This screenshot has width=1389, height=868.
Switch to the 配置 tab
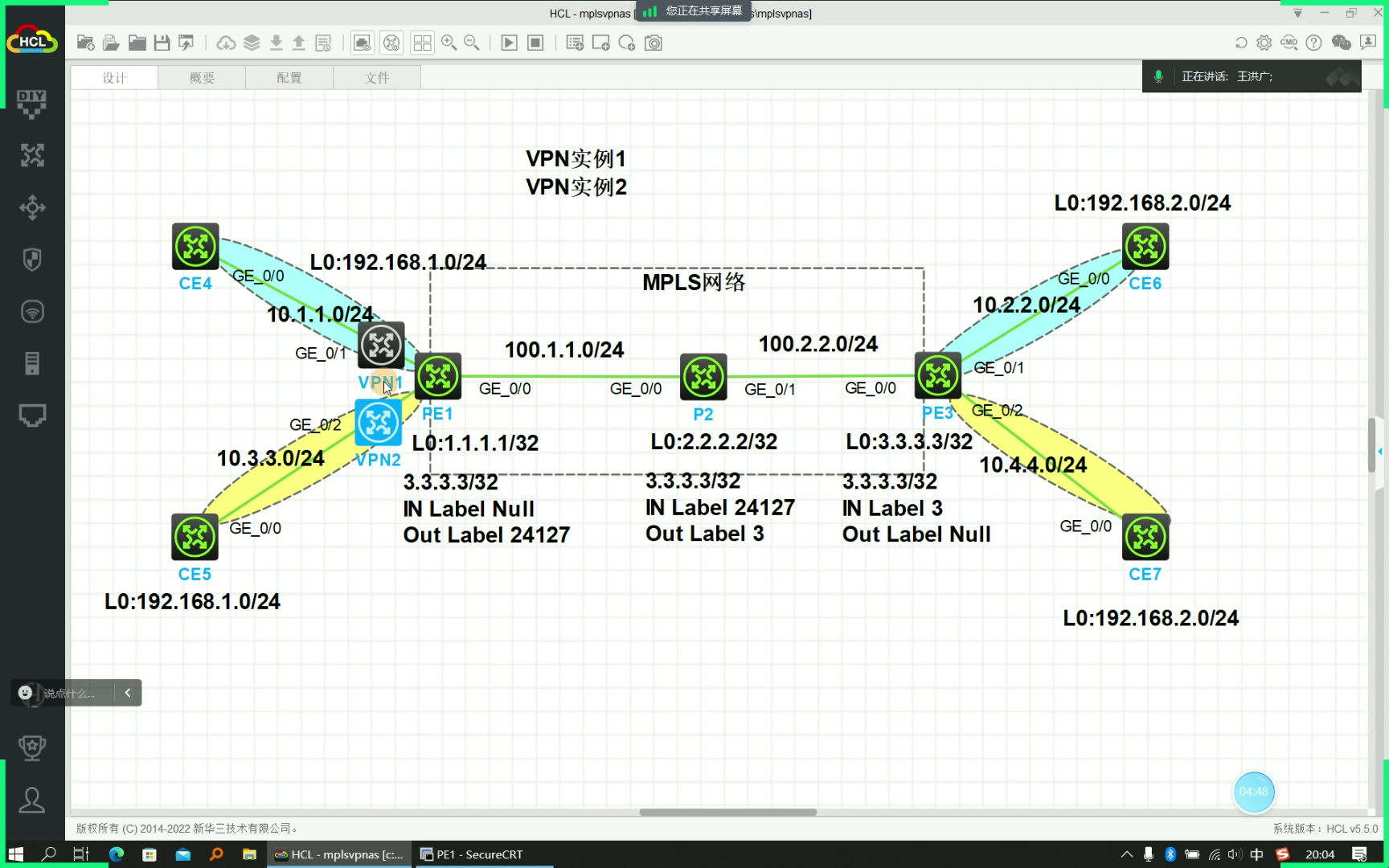coord(289,78)
